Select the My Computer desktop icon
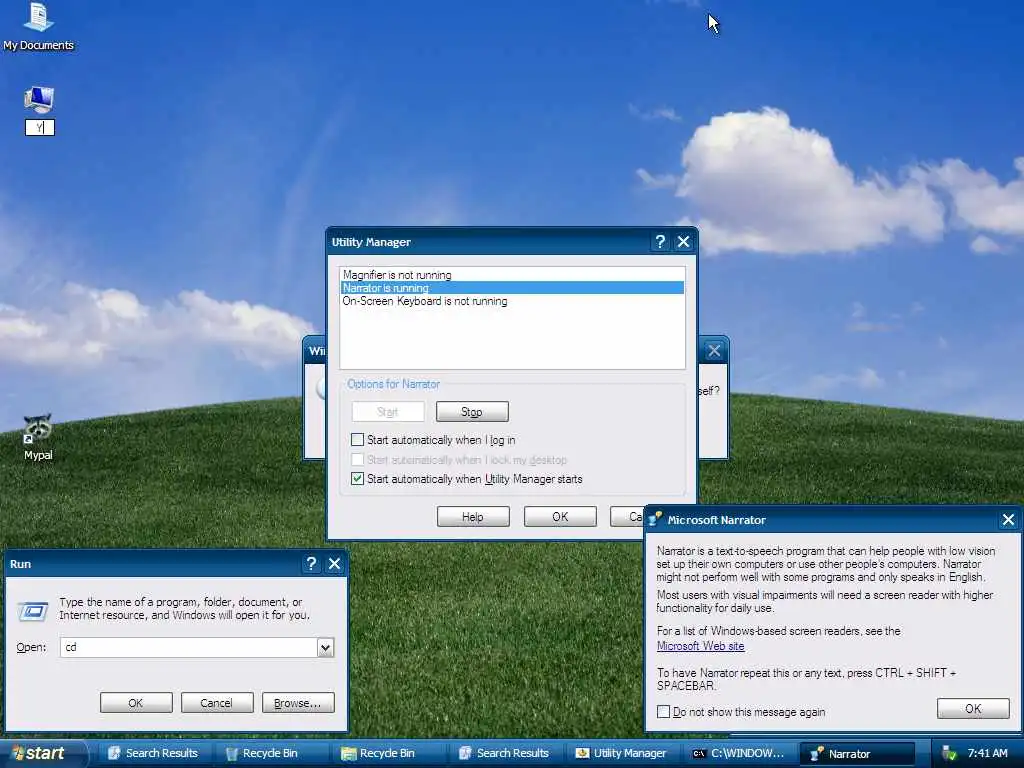Viewport: 1024px width, 768px height. click(39, 100)
